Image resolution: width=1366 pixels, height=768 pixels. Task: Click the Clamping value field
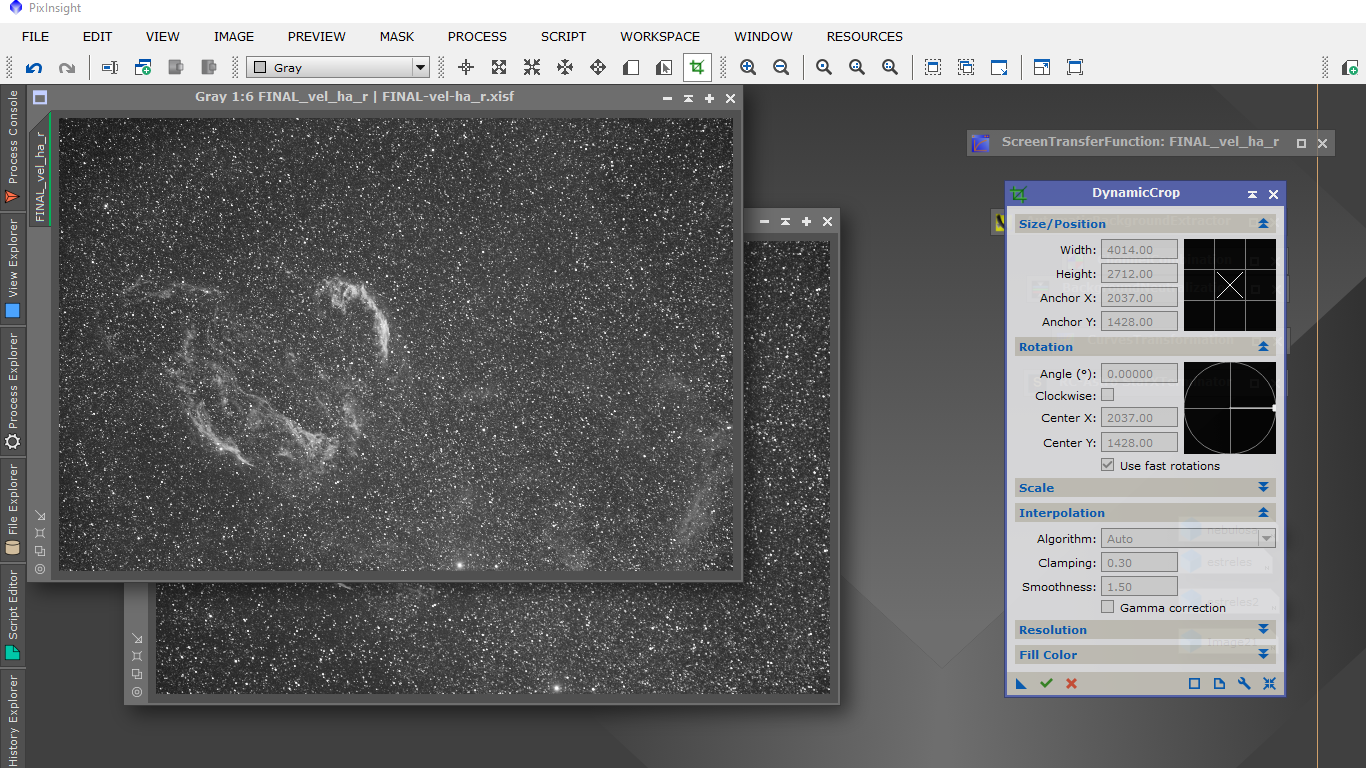(1139, 563)
